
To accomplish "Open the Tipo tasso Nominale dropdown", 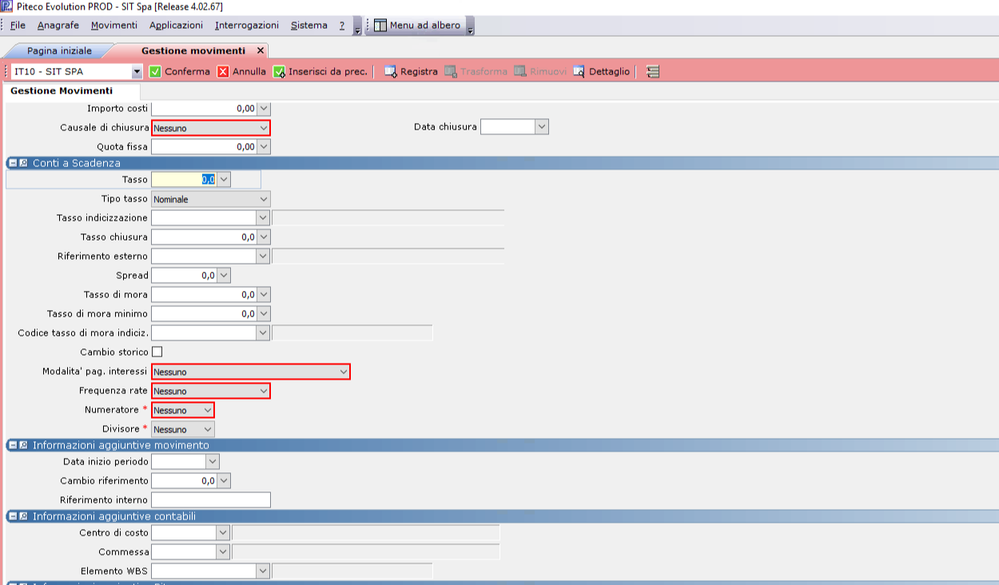I will pos(264,199).
